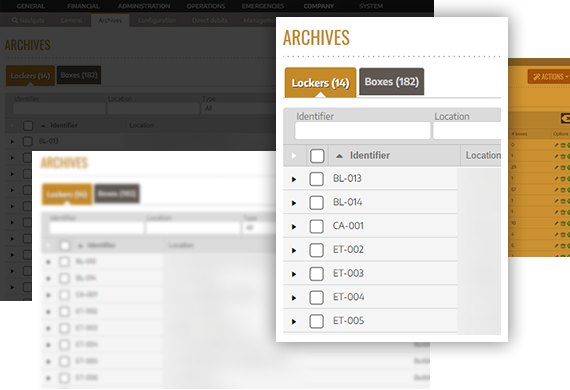This screenshot has width=570, height=390.
Task: Click the pencil edit icon in the 0 boxes row
Action: point(556,145)
